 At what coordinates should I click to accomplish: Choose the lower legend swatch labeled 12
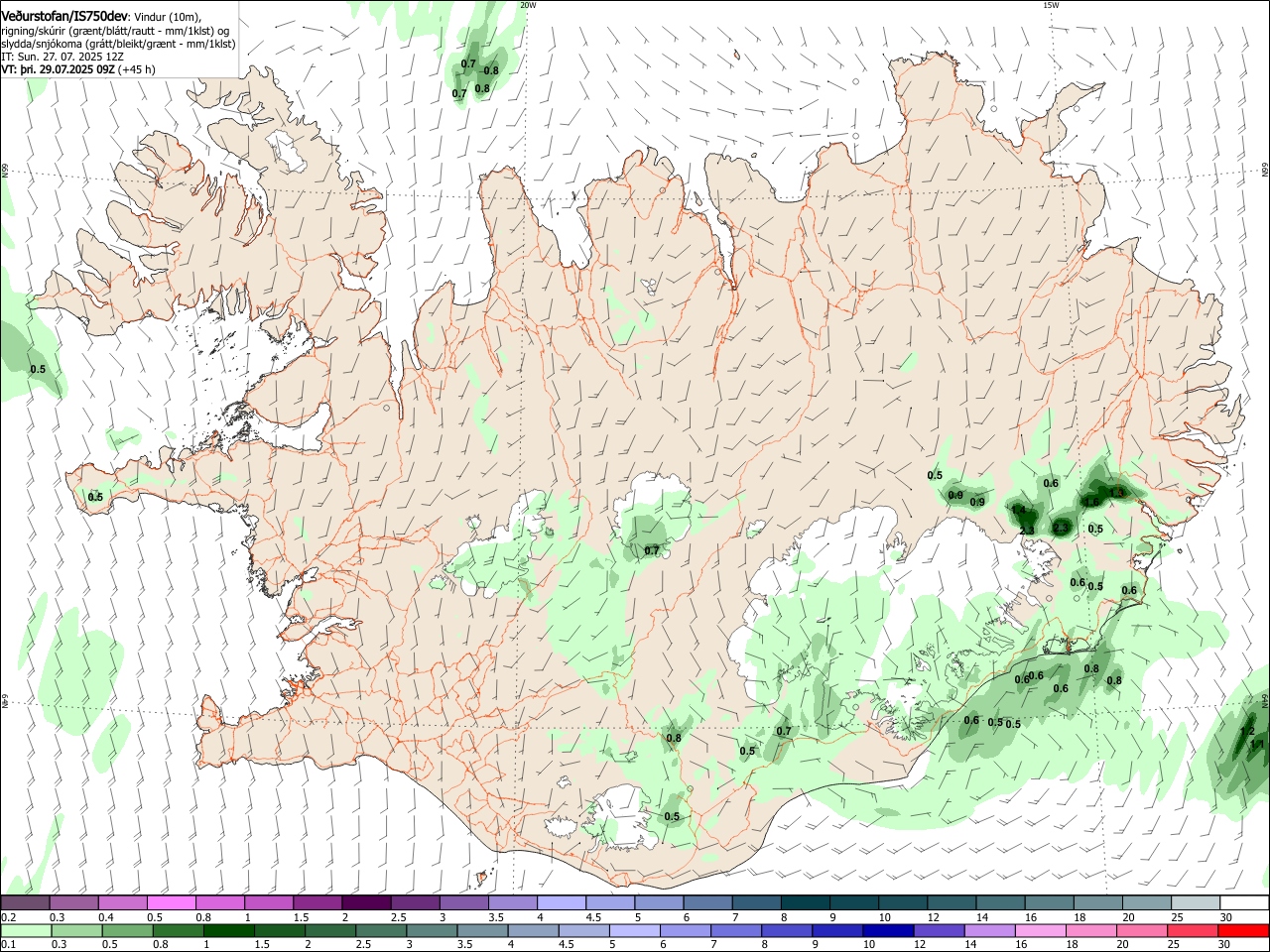(938, 930)
